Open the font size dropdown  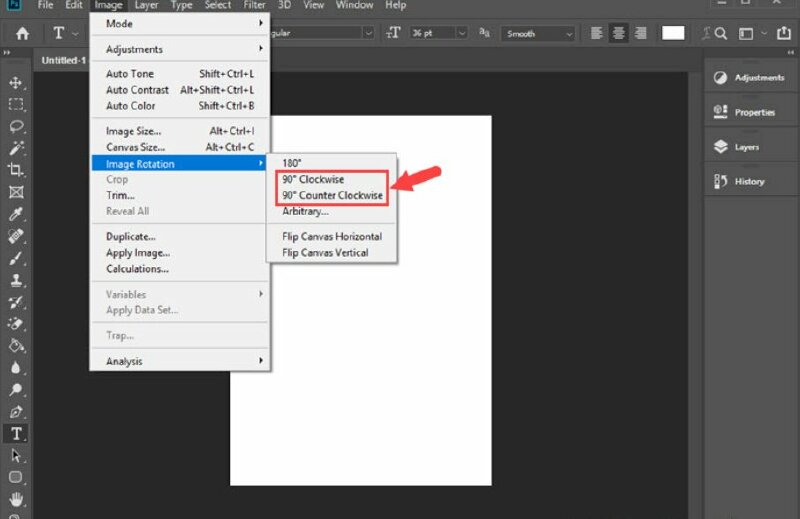(x=462, y=33)
